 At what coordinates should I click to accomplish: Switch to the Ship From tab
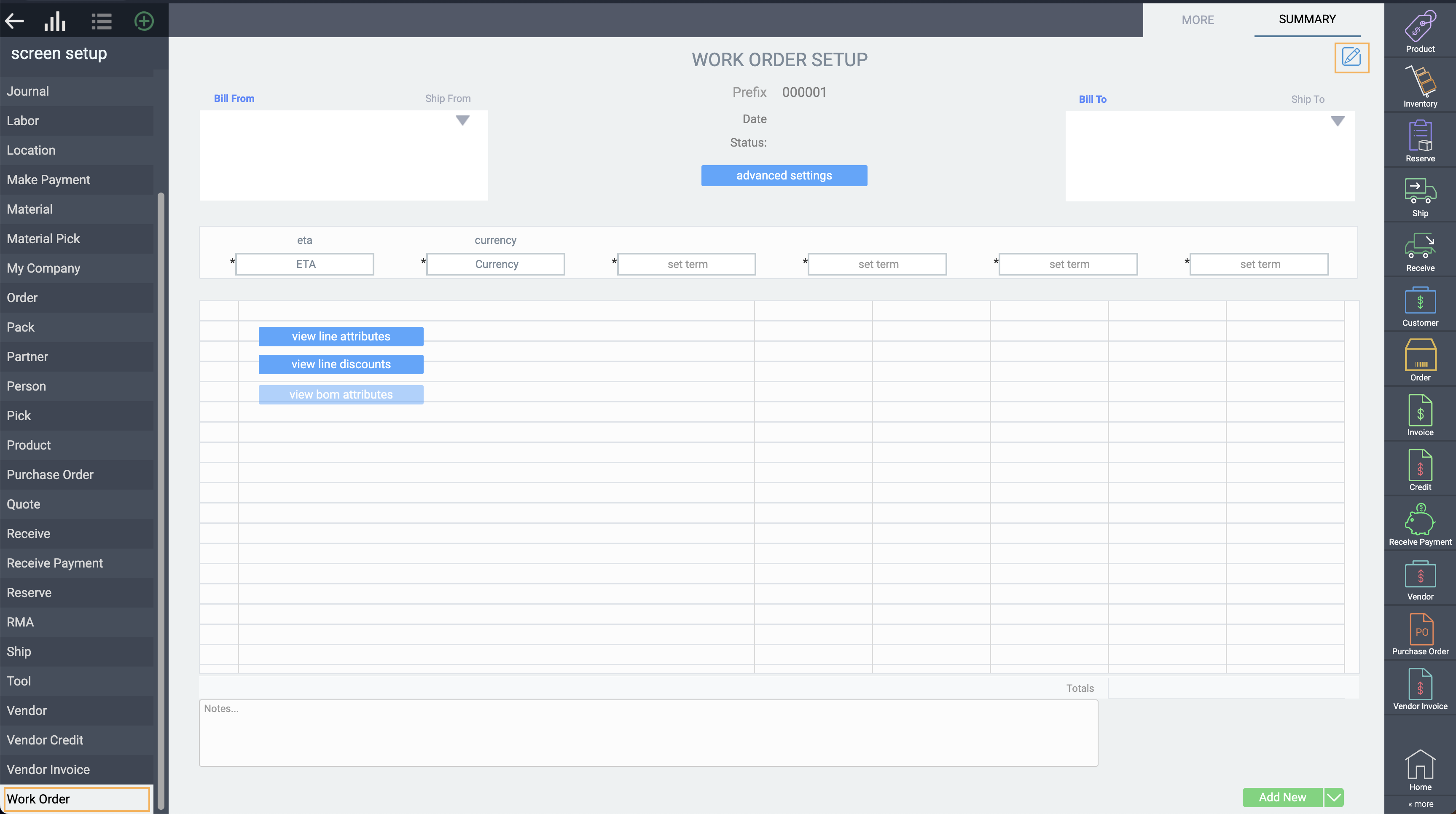(447, 98)
